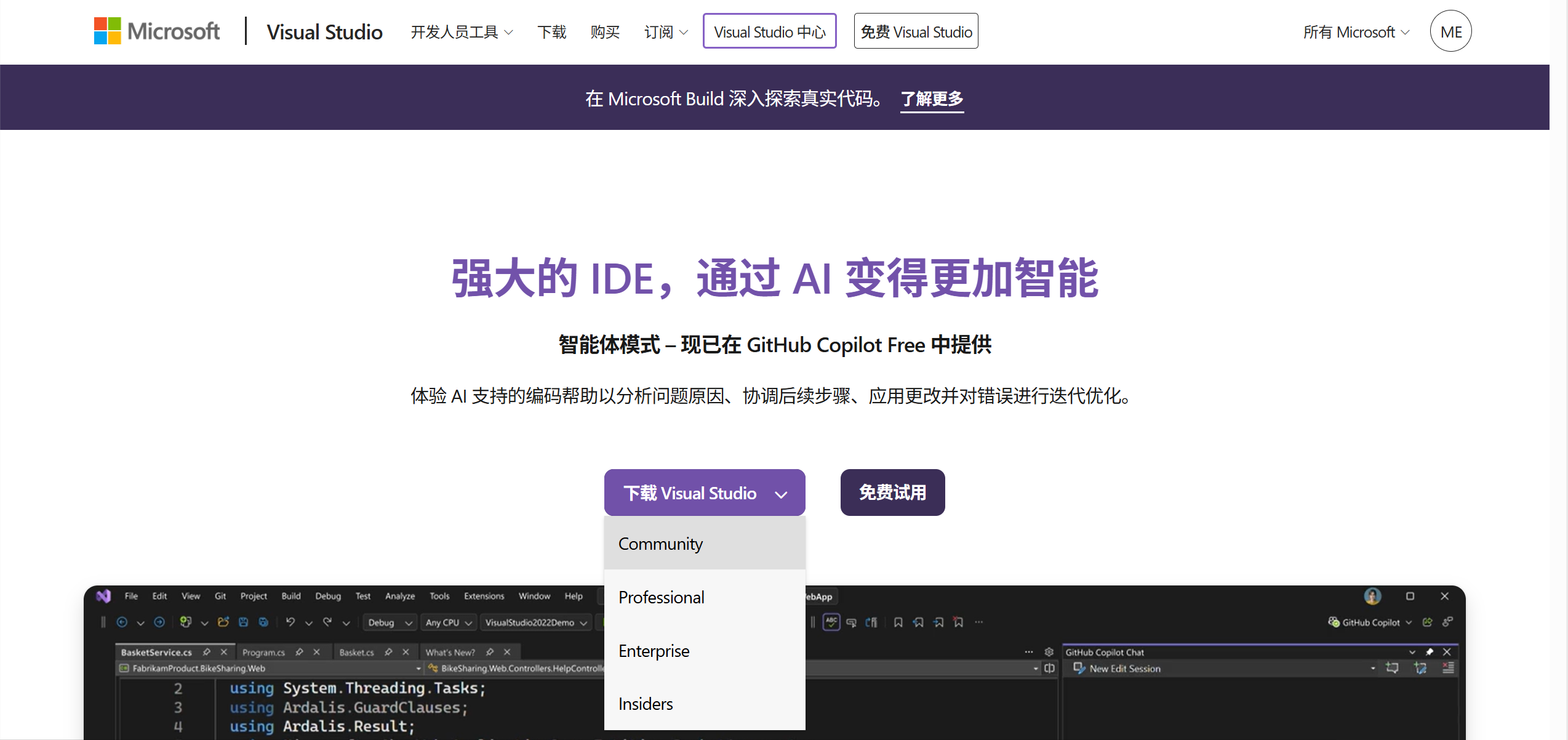1568x740 pixels.
Task: Click the Next Bookmark icon
Action: tap(938, 622)
